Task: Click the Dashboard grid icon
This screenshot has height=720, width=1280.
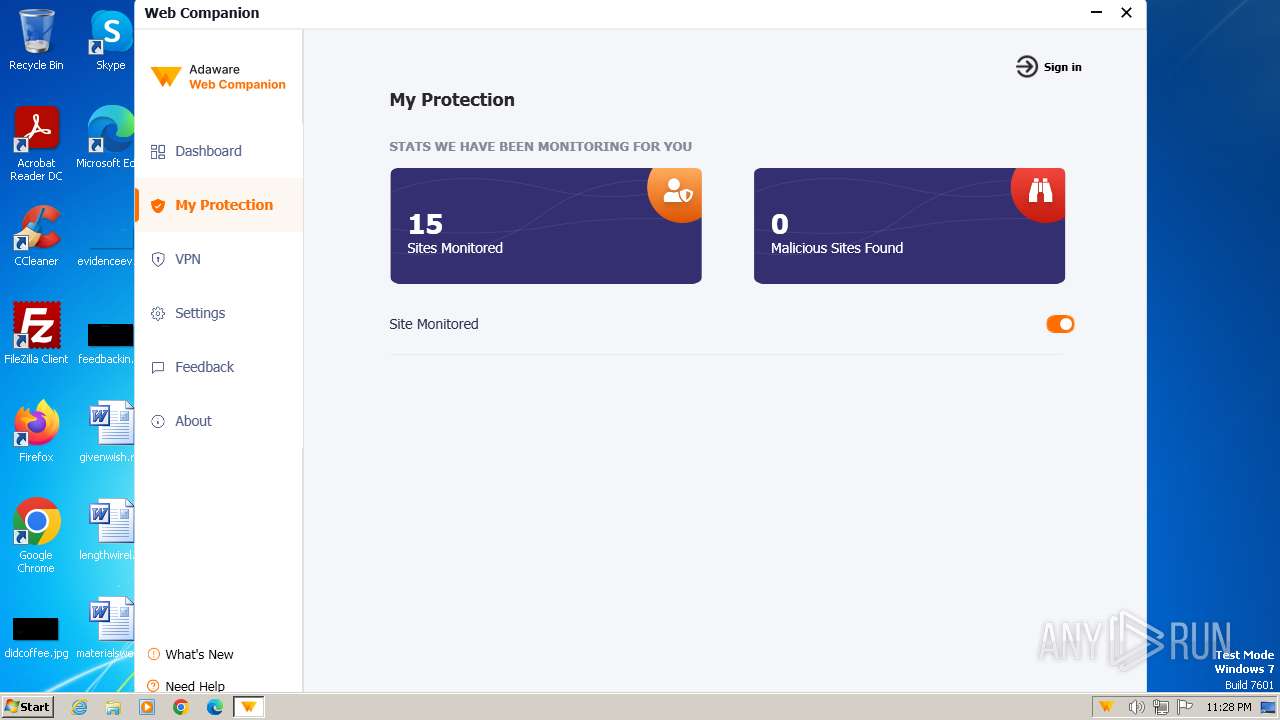Action: click(158, 152)
